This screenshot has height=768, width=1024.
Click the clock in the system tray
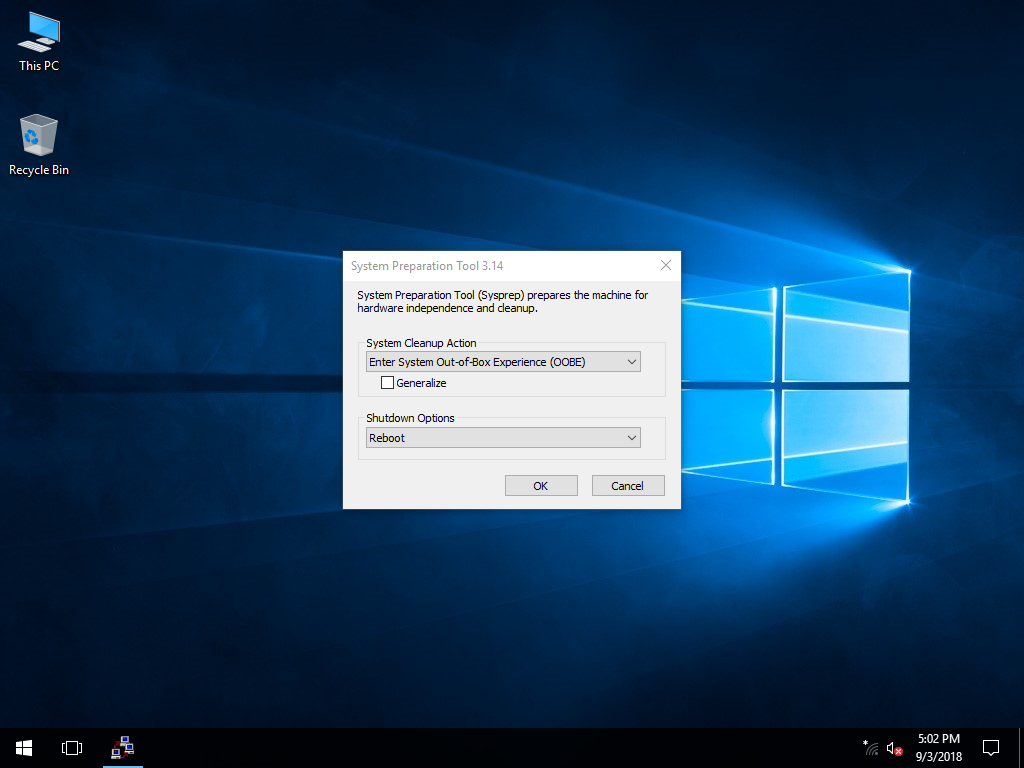[x=936, y=740]
